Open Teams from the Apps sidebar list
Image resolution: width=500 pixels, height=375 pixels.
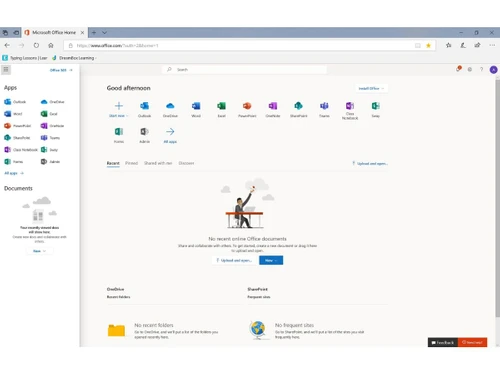tap(50, 138)
